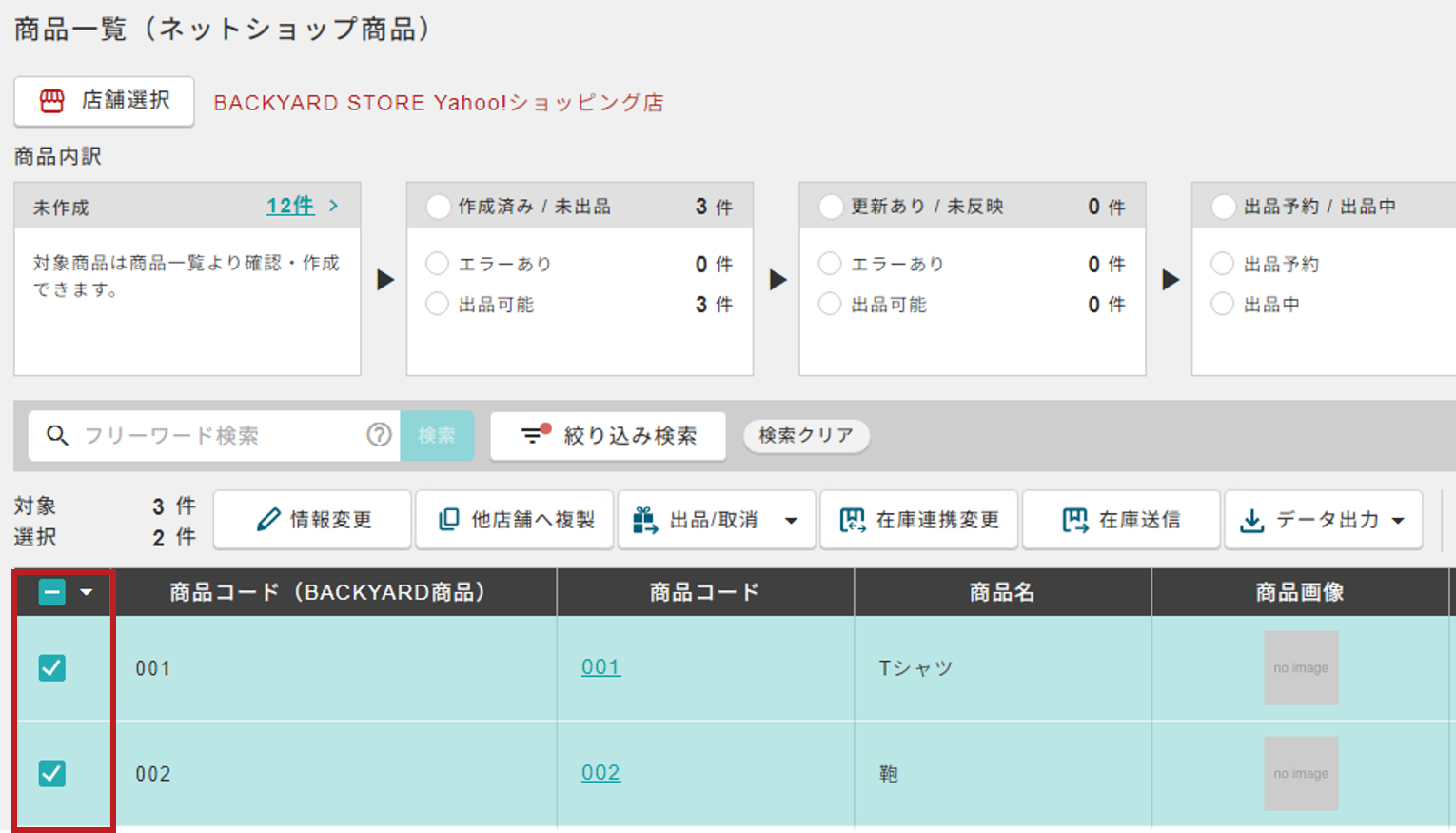The height and width of the screenshot is (833, 1456).
Task: Open the search help question icon
Action: 379,435
